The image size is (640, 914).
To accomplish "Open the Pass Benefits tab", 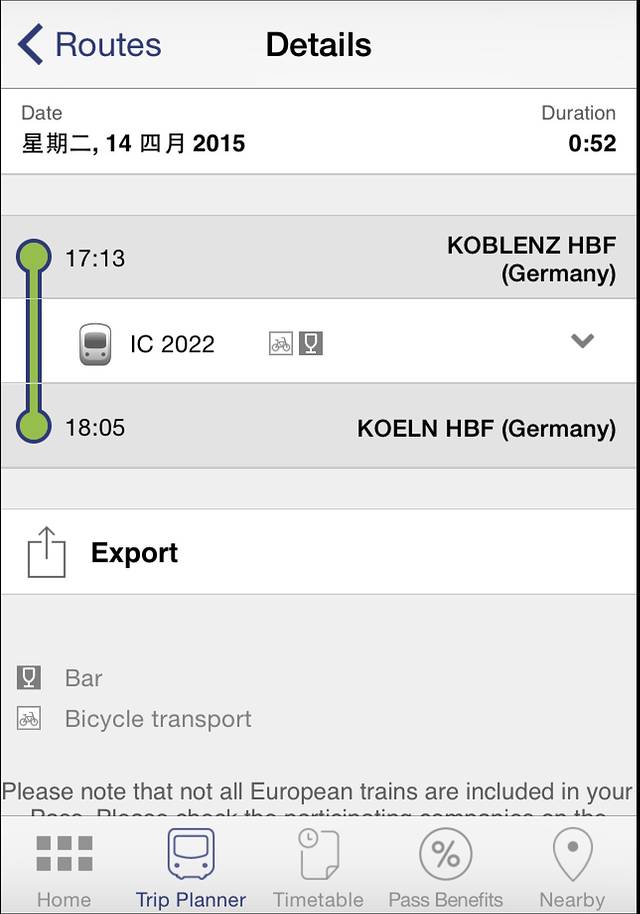I will pyautogui.click(x=445, y=868).
